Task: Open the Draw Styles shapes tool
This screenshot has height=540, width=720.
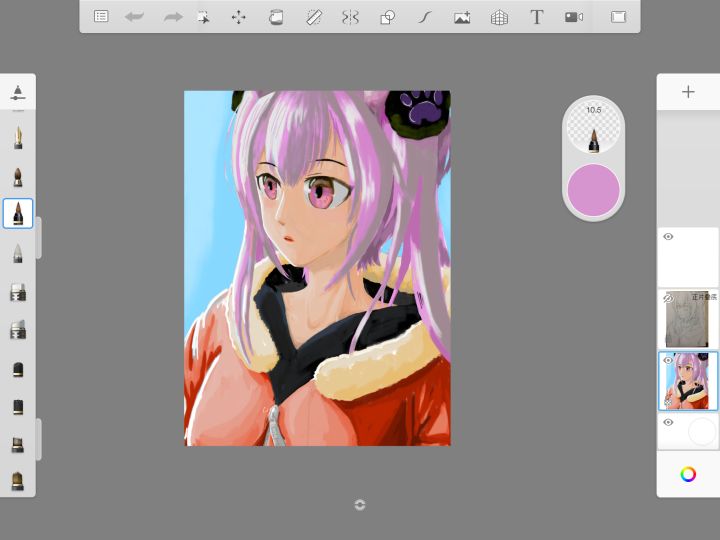Action: pos(388,17)
